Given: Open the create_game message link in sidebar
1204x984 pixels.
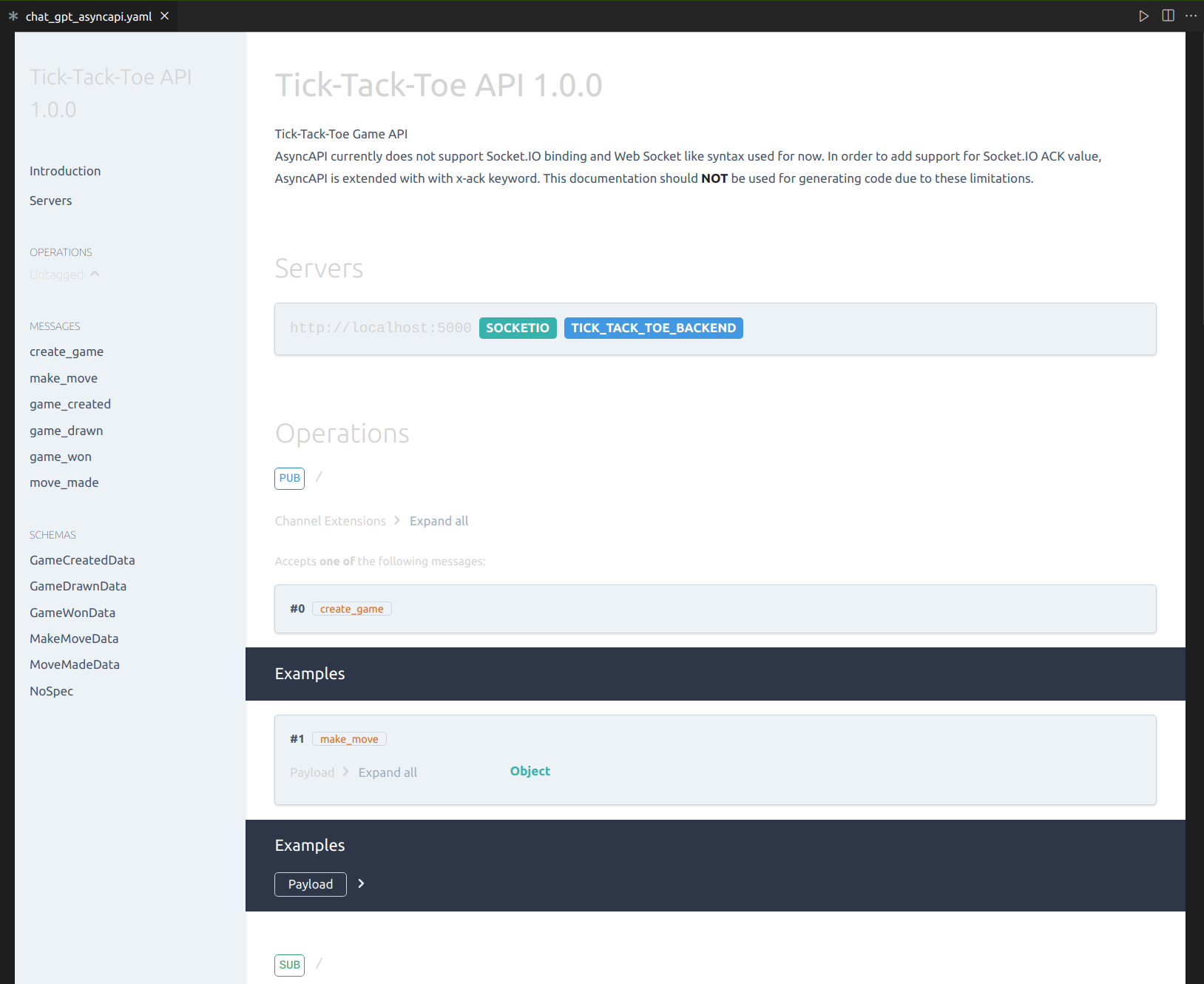Looking at the screenshot, I should (x=67, y=351).
